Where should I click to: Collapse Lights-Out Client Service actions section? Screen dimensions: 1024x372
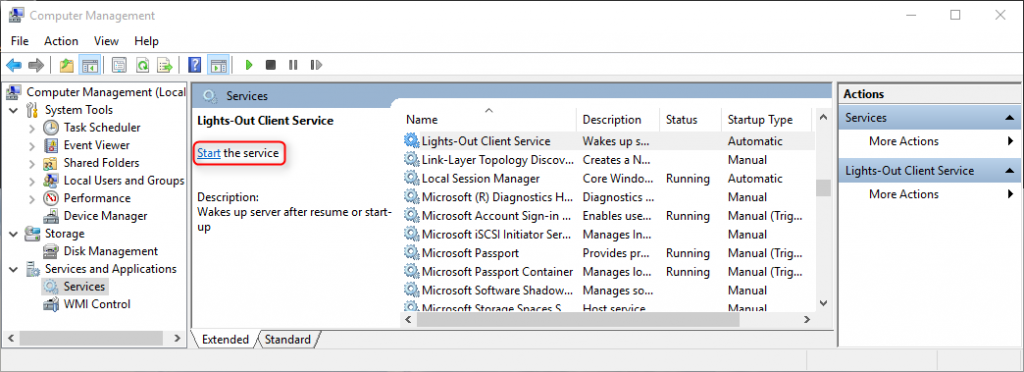1010,171
